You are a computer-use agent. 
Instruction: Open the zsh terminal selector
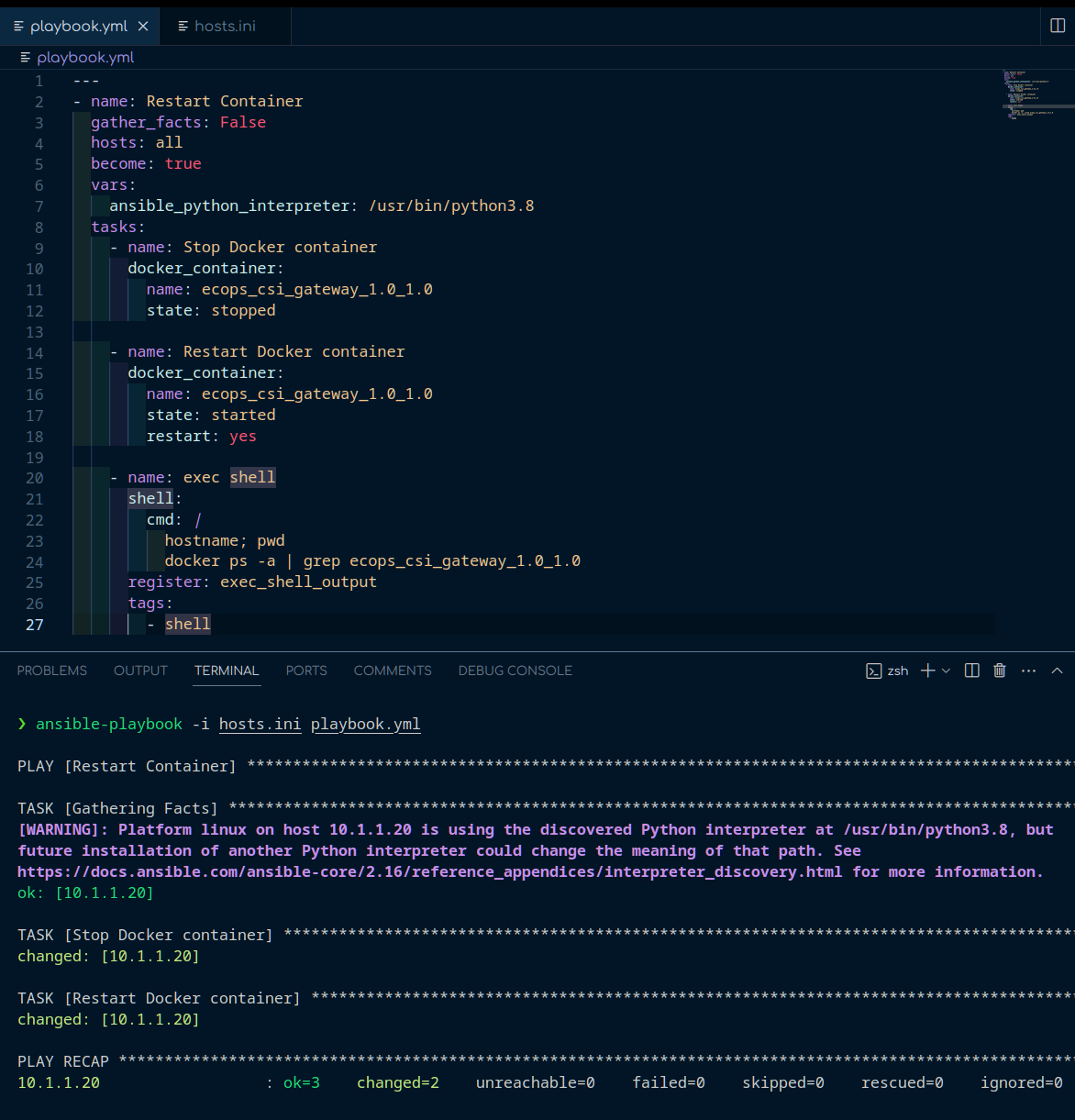[897, 671]
